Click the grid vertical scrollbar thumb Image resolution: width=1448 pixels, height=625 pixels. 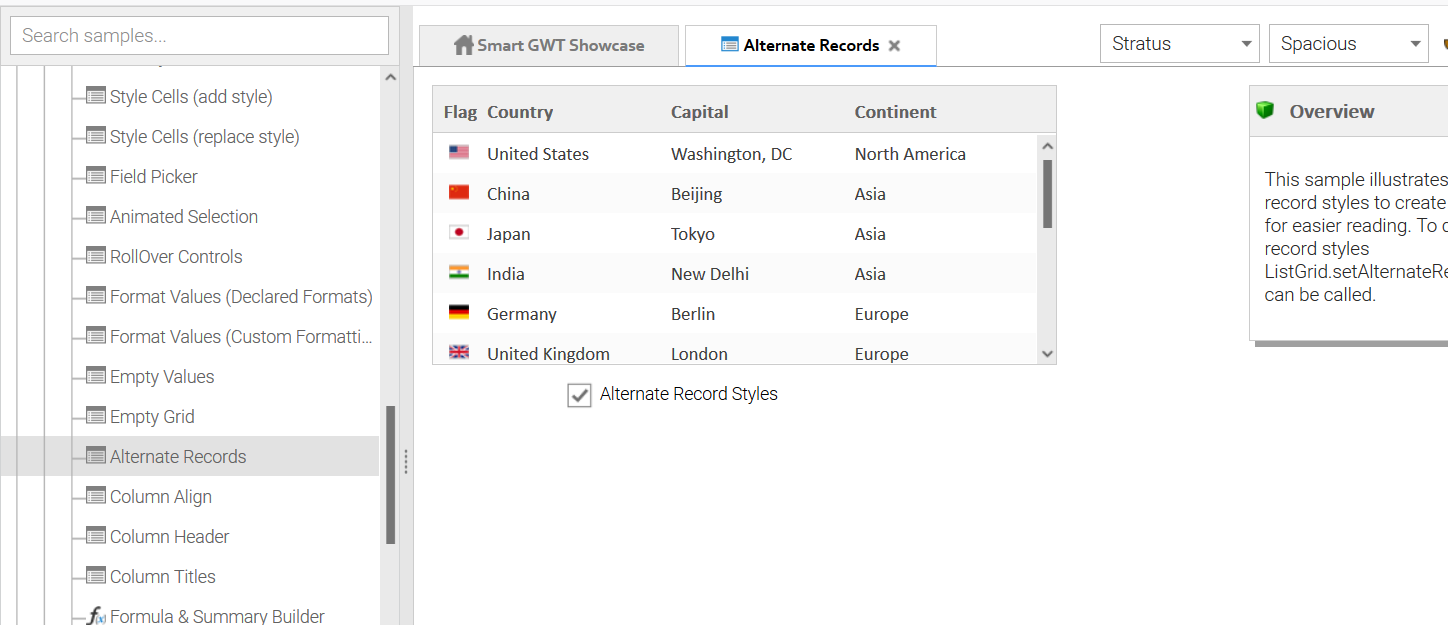[x=1047, y=193]
